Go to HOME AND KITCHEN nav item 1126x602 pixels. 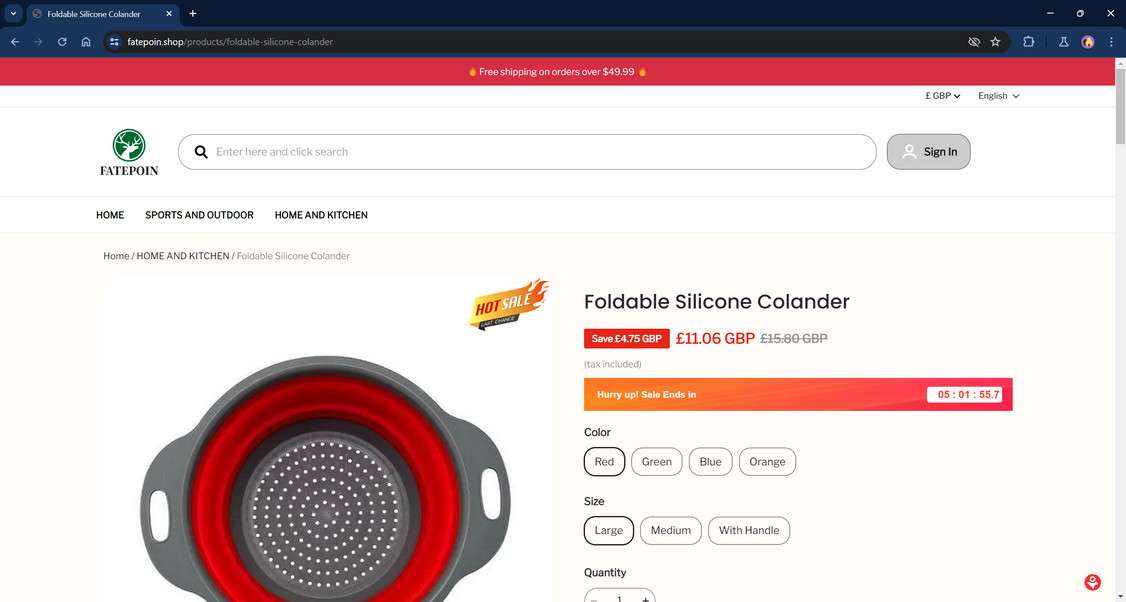point(321,215)
